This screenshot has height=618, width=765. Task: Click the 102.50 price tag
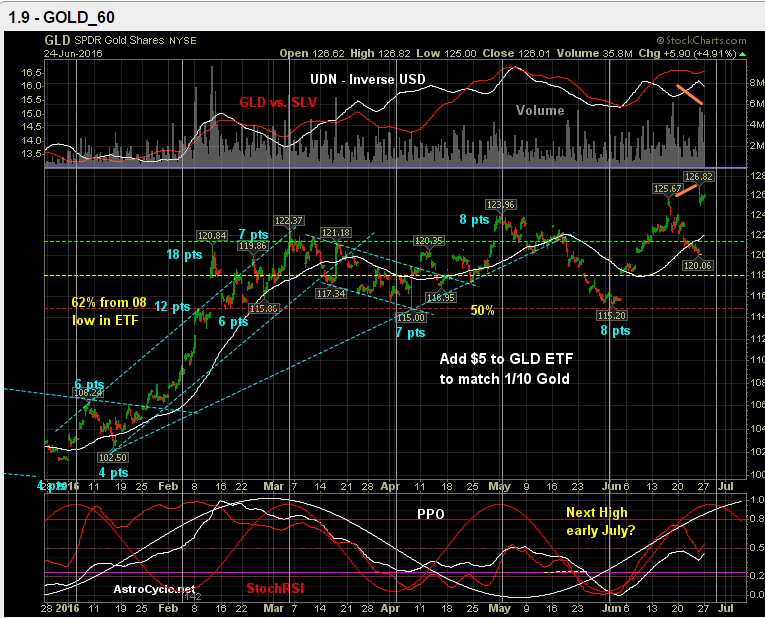coord(113,458)
